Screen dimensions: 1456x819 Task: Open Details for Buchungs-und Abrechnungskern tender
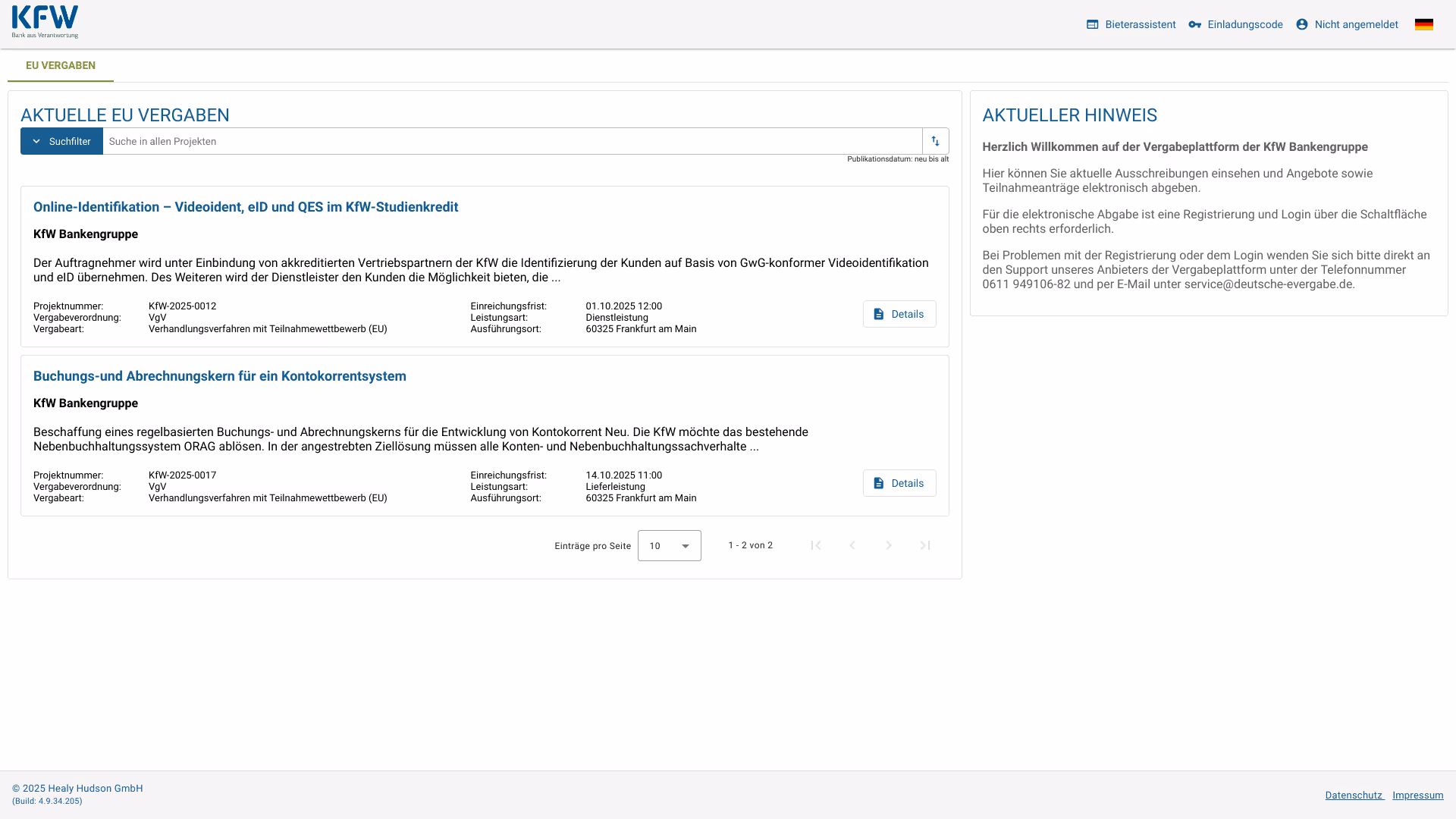[x=899, y=483]
